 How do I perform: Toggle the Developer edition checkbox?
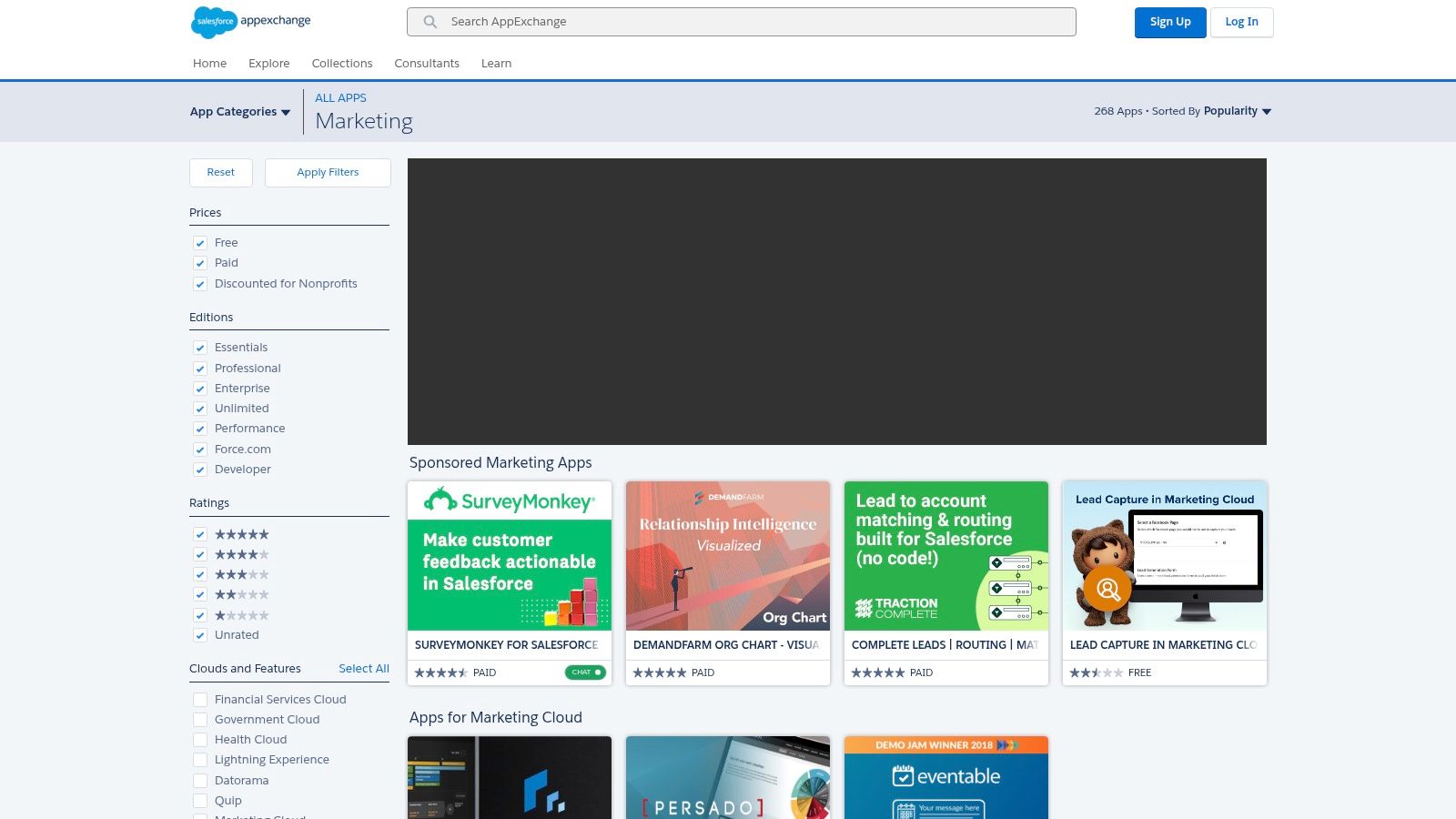click(x=200, y=470)
